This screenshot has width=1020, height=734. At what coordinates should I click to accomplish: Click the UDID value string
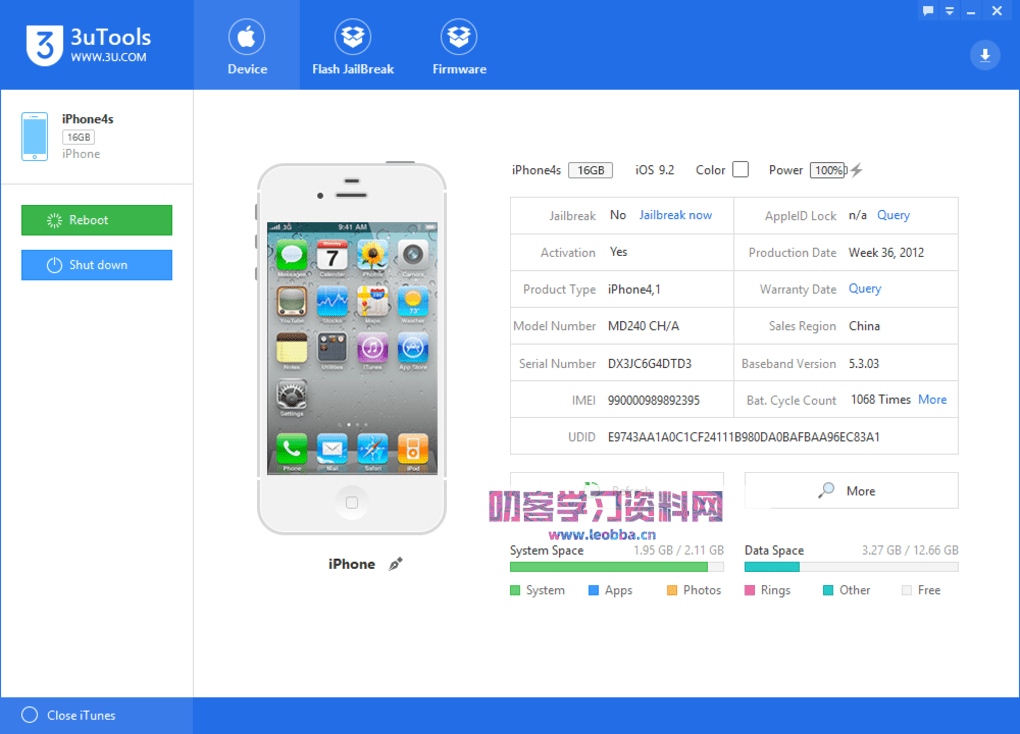(x=744, y=437)
